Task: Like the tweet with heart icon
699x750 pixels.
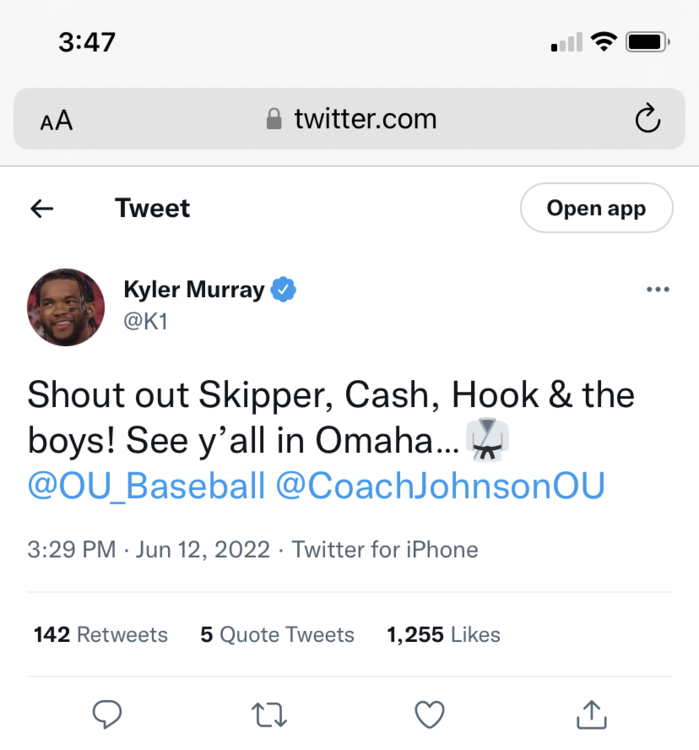Action: tap(429, 714)
